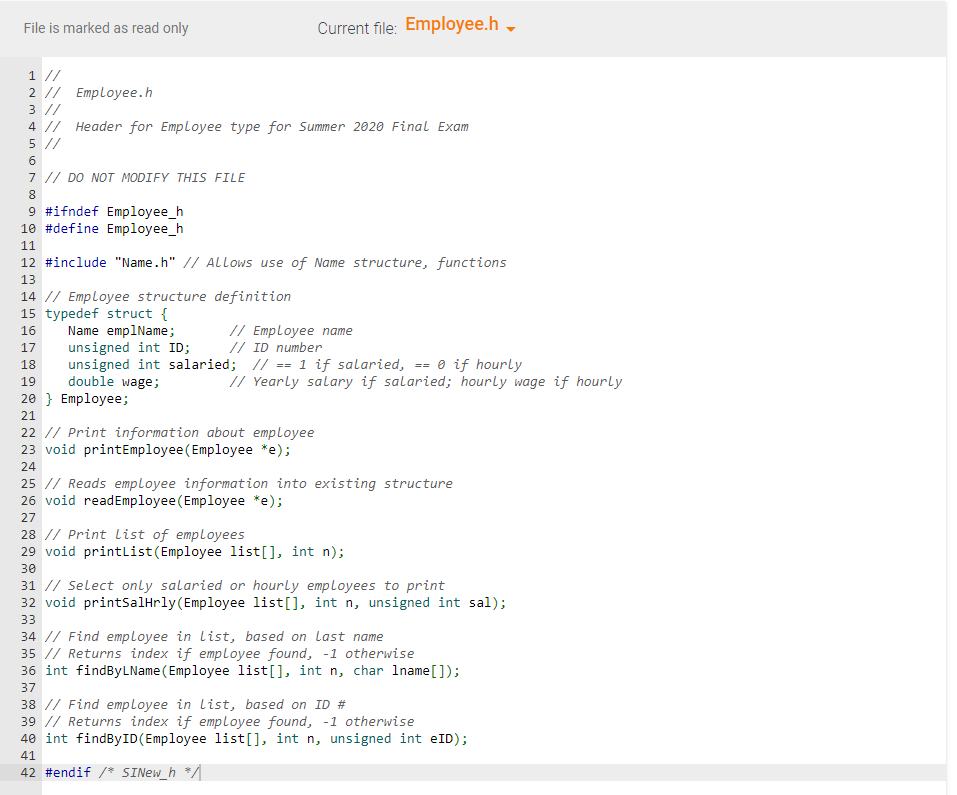
Task: Click the printEmployee function declaration
Action: click(165, 449)
